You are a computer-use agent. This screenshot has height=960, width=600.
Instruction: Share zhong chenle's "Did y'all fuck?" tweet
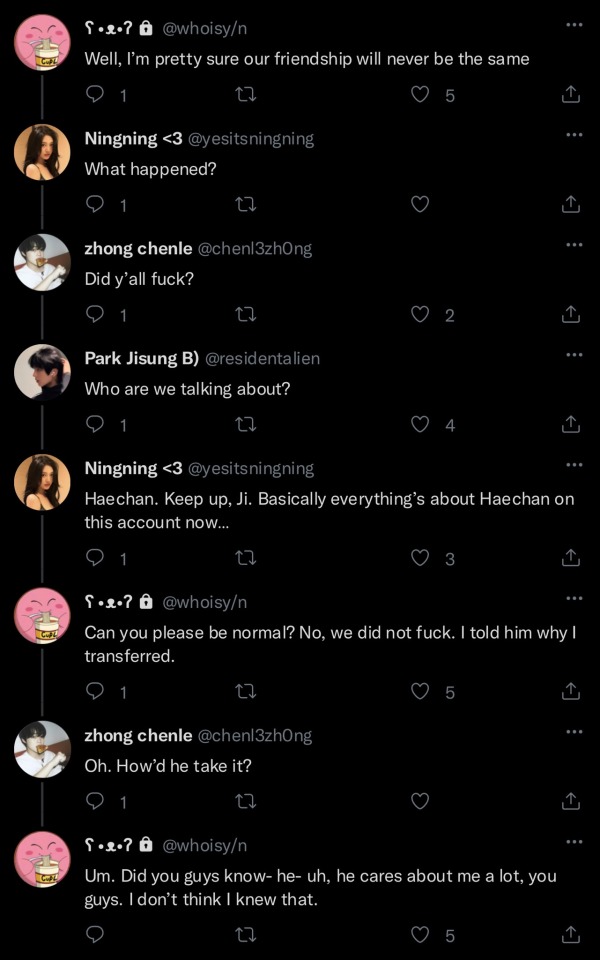pyautogui.click(x=570, y=314)
